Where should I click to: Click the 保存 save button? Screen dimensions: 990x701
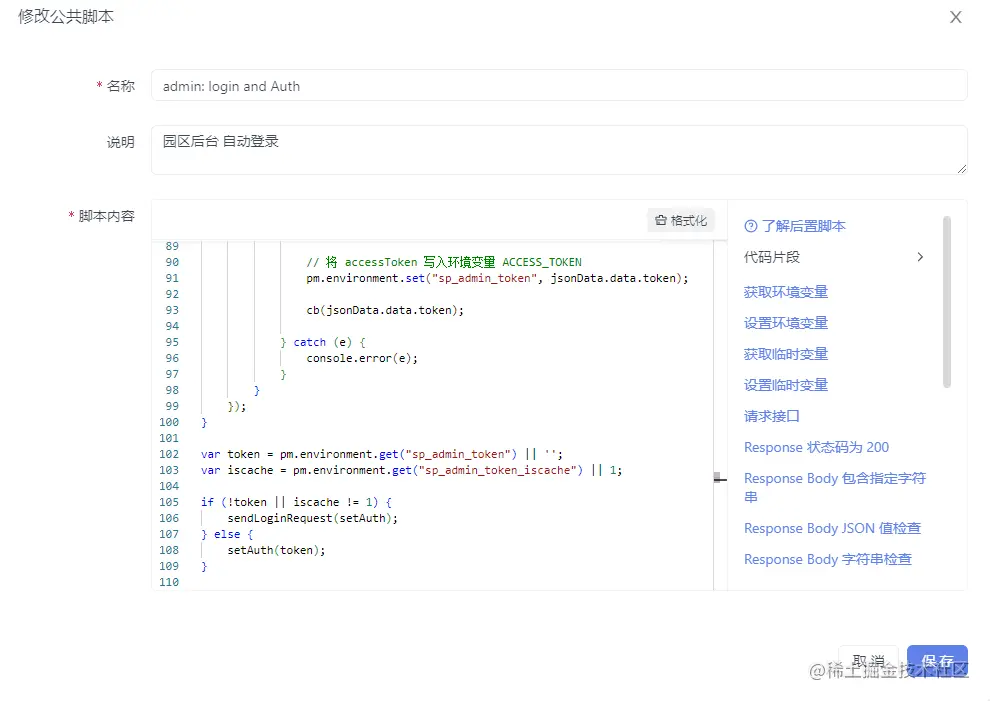[x=937, y=661]
